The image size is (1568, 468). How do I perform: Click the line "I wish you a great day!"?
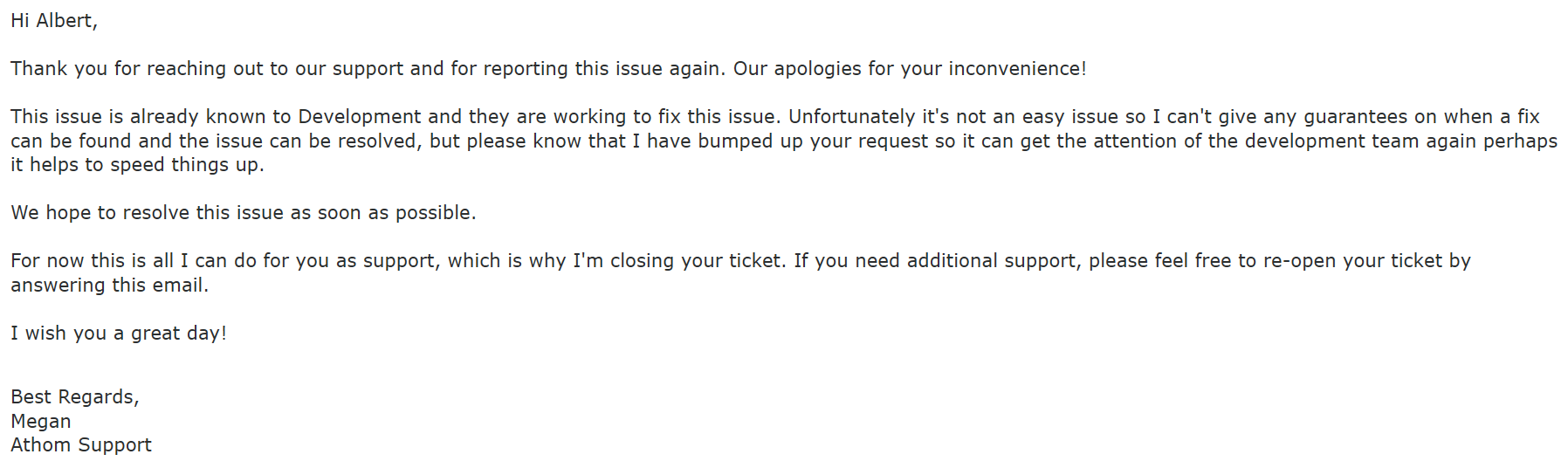pyautogui.click(x=118, y=334)
